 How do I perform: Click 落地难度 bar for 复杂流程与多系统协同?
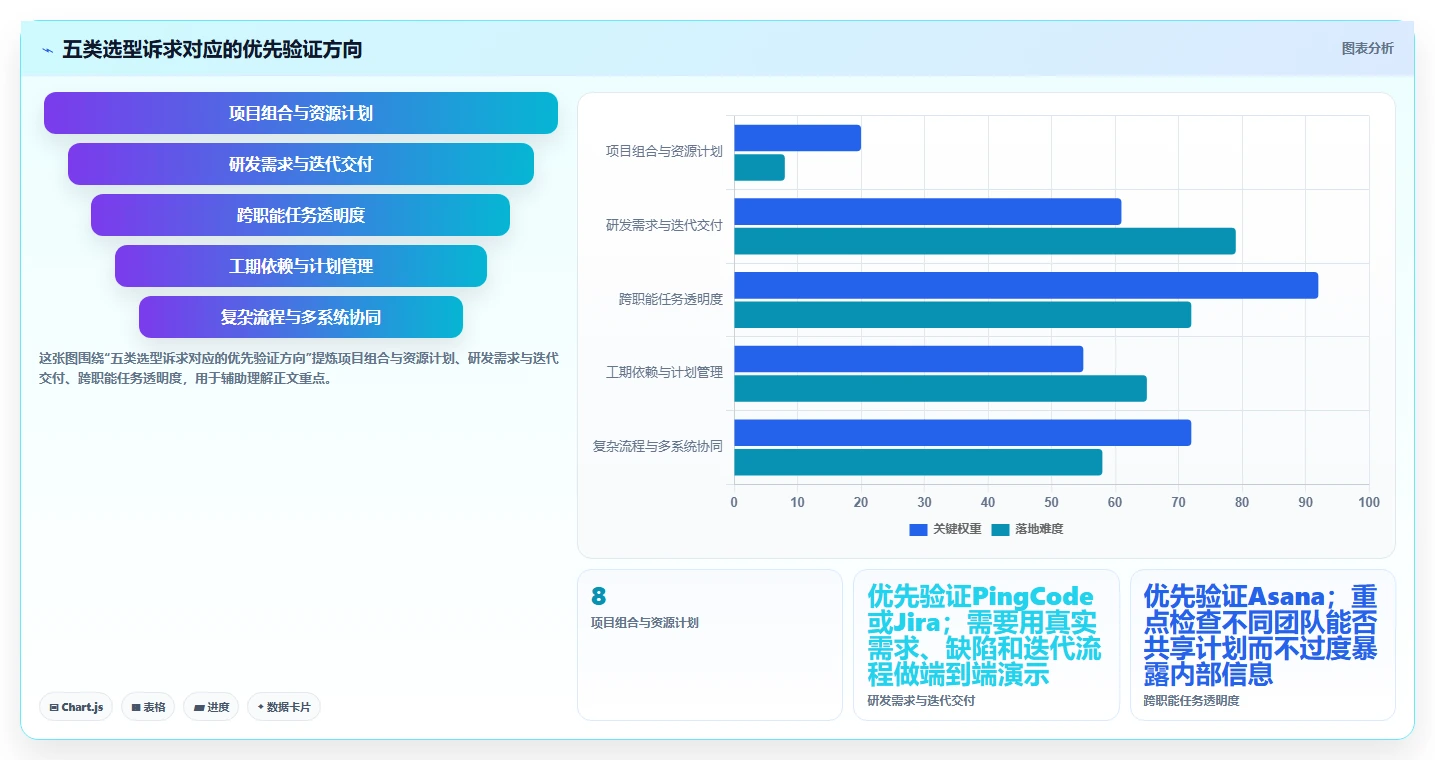click(x=918, y=462)
